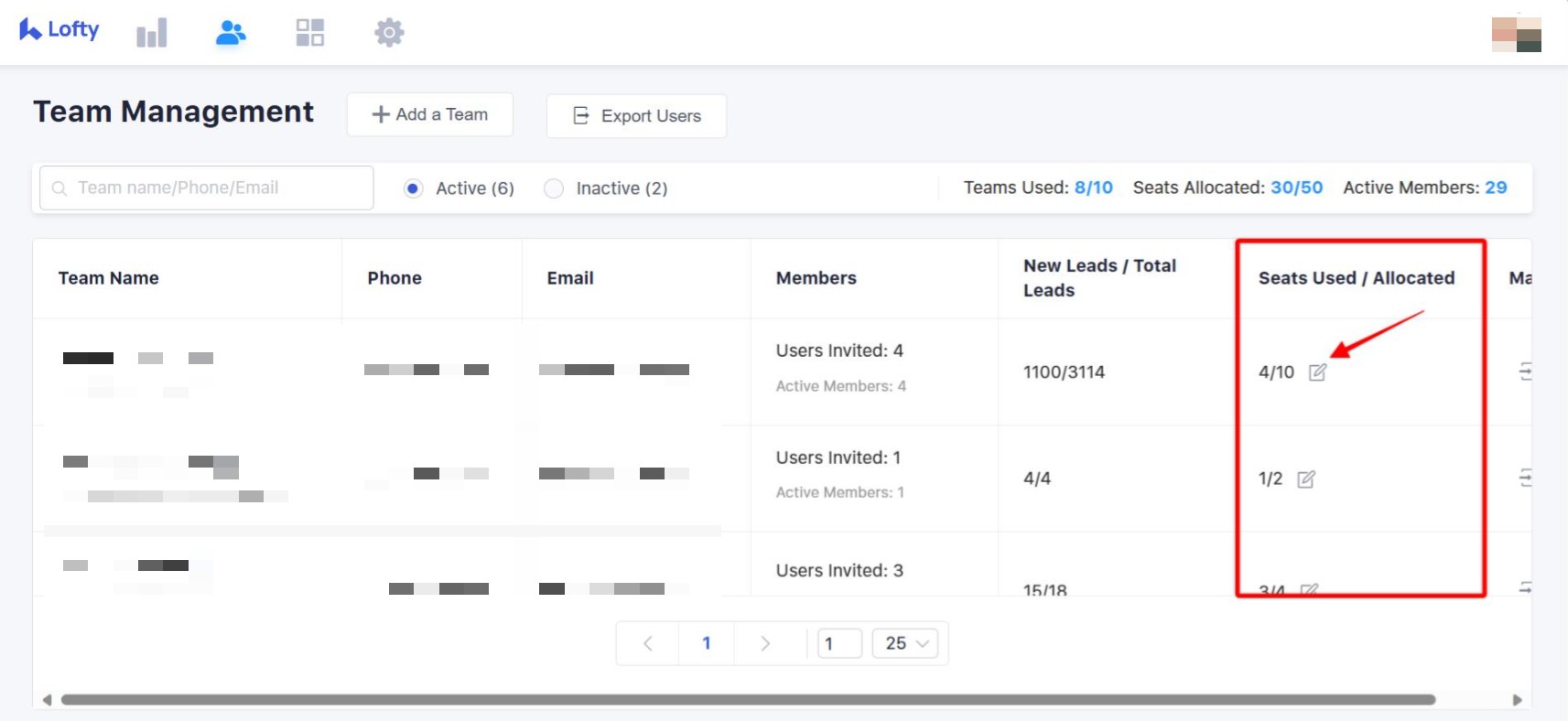
Task: Click the horizontal scrollbar left arrow
Action: 47,700
